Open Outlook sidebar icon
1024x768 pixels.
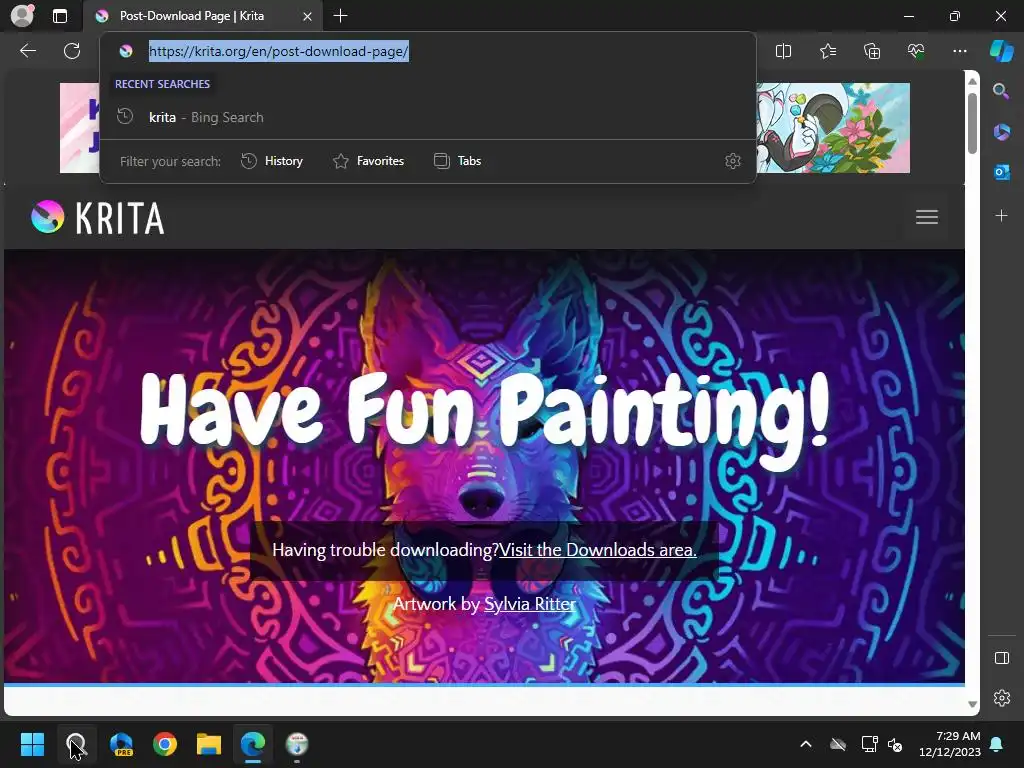[x=1001, y=172]
